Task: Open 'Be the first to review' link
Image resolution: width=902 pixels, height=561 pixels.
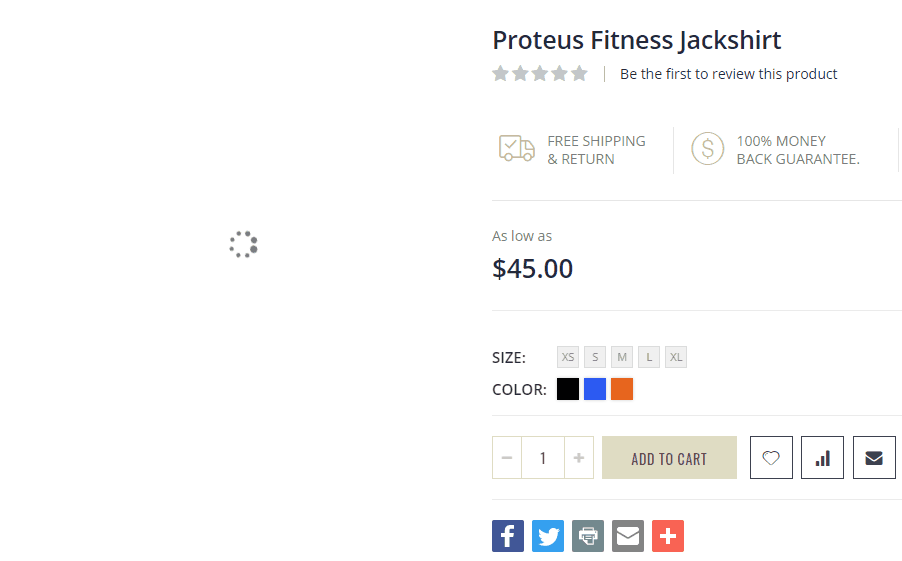Action: point(728,74)
